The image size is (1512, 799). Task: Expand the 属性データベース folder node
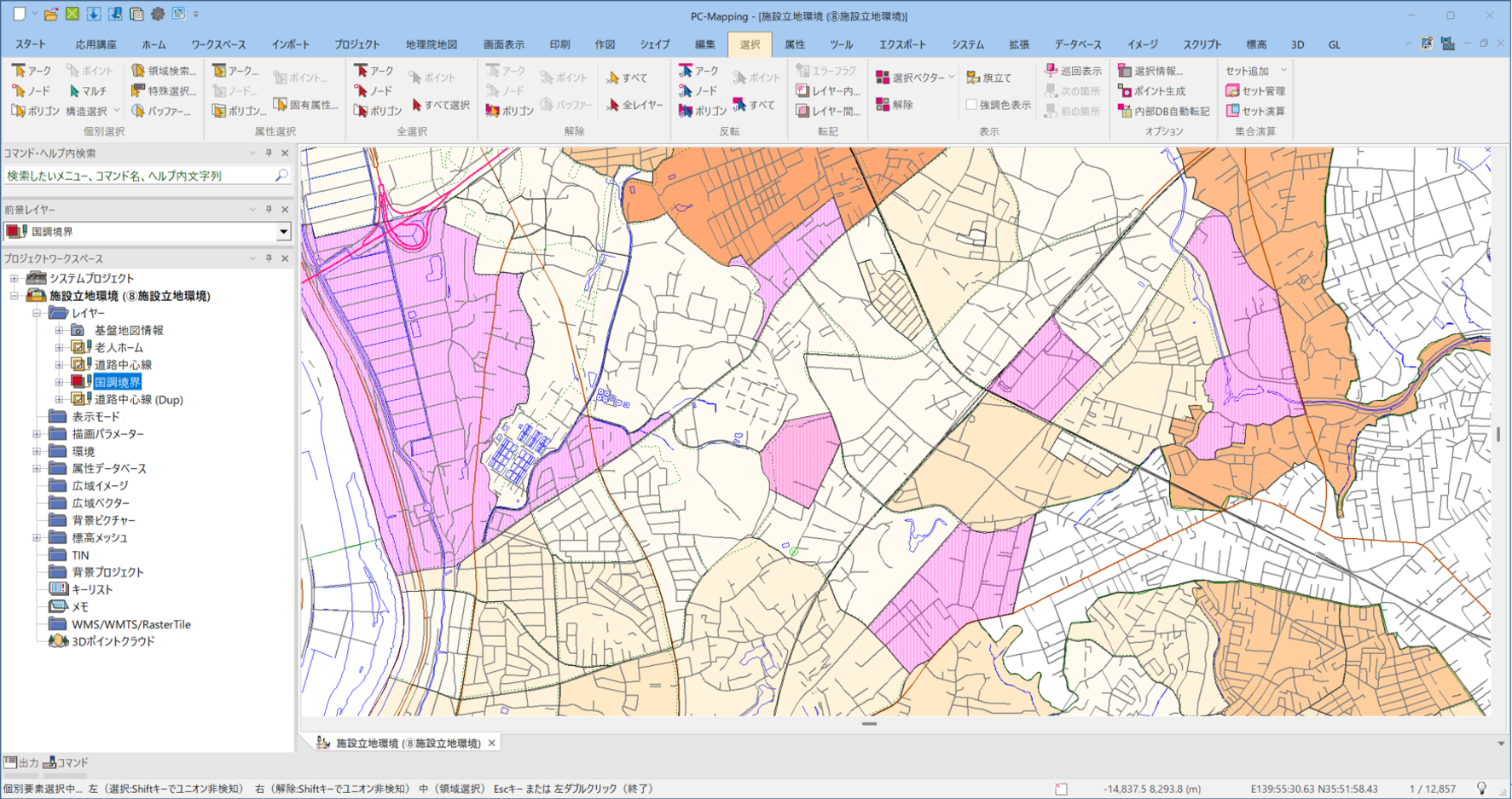(37, 469)
